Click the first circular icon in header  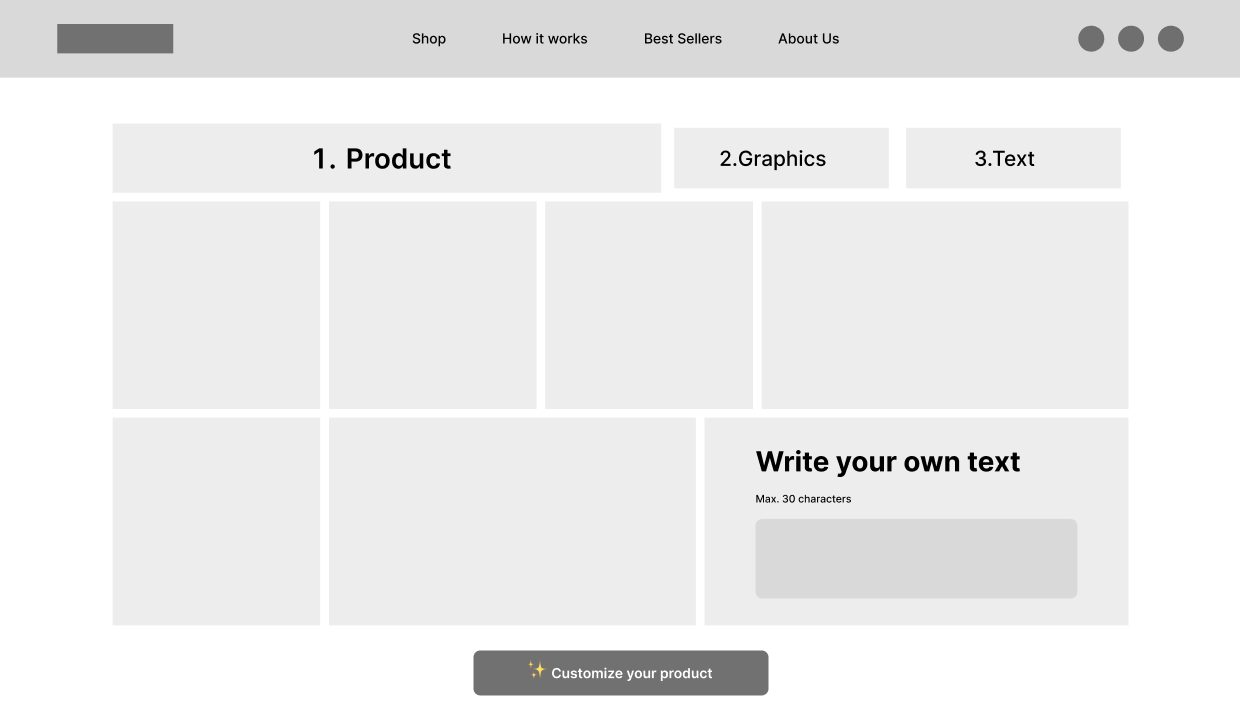(1091, 39)
